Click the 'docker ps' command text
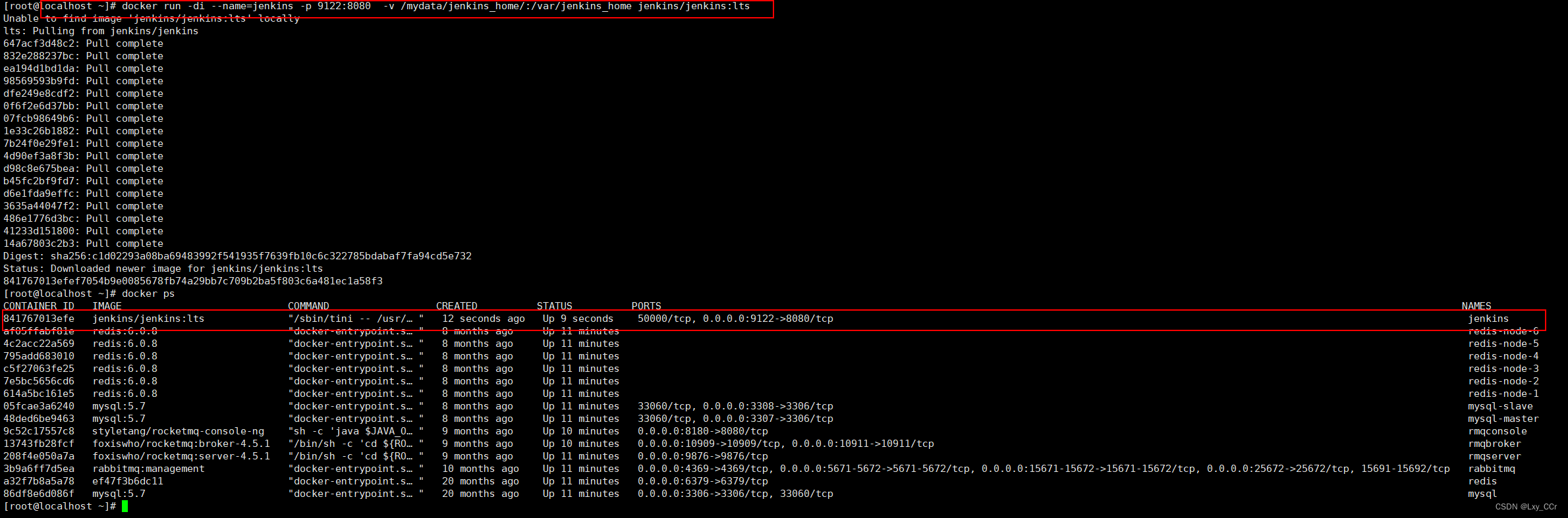 pos(148,294)
